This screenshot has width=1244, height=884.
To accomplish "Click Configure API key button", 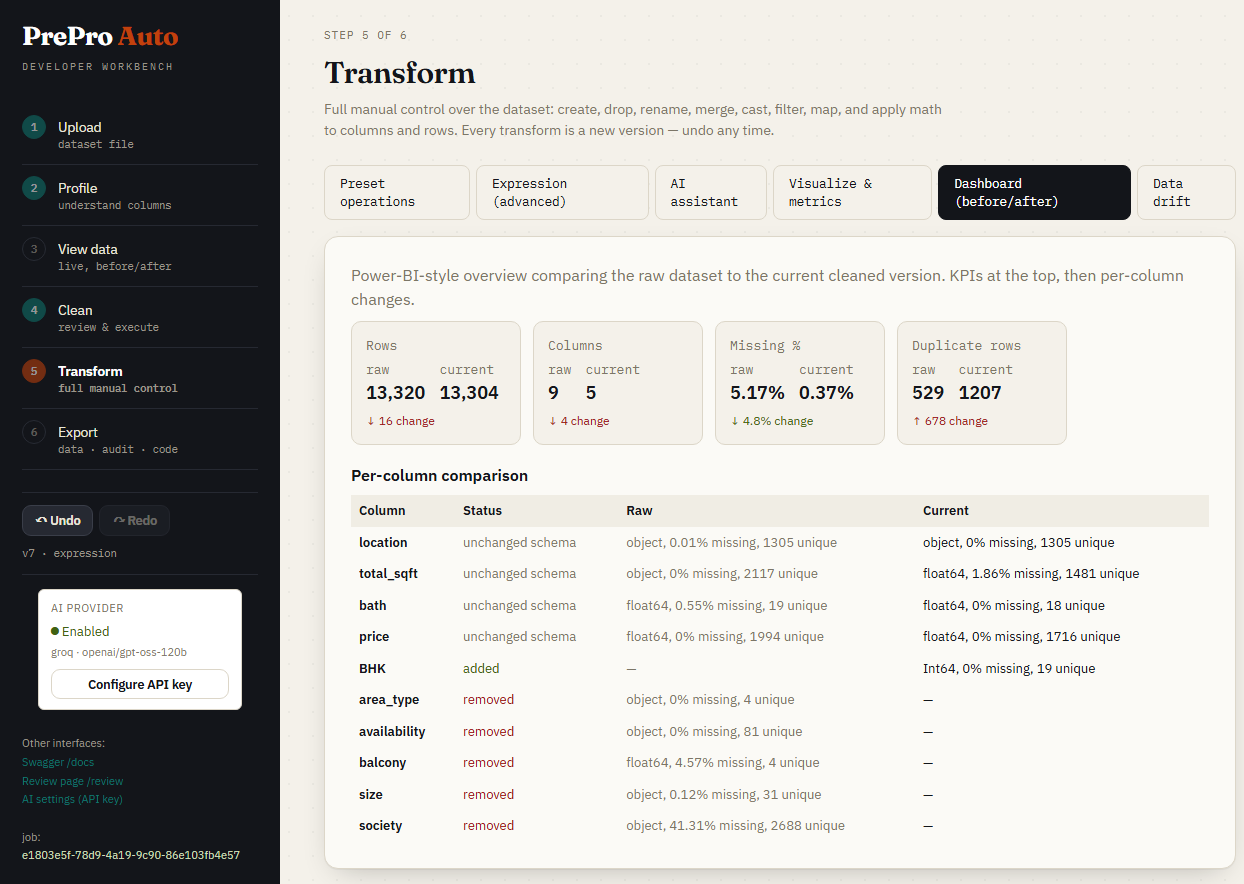I will click(x=140, y=684).
